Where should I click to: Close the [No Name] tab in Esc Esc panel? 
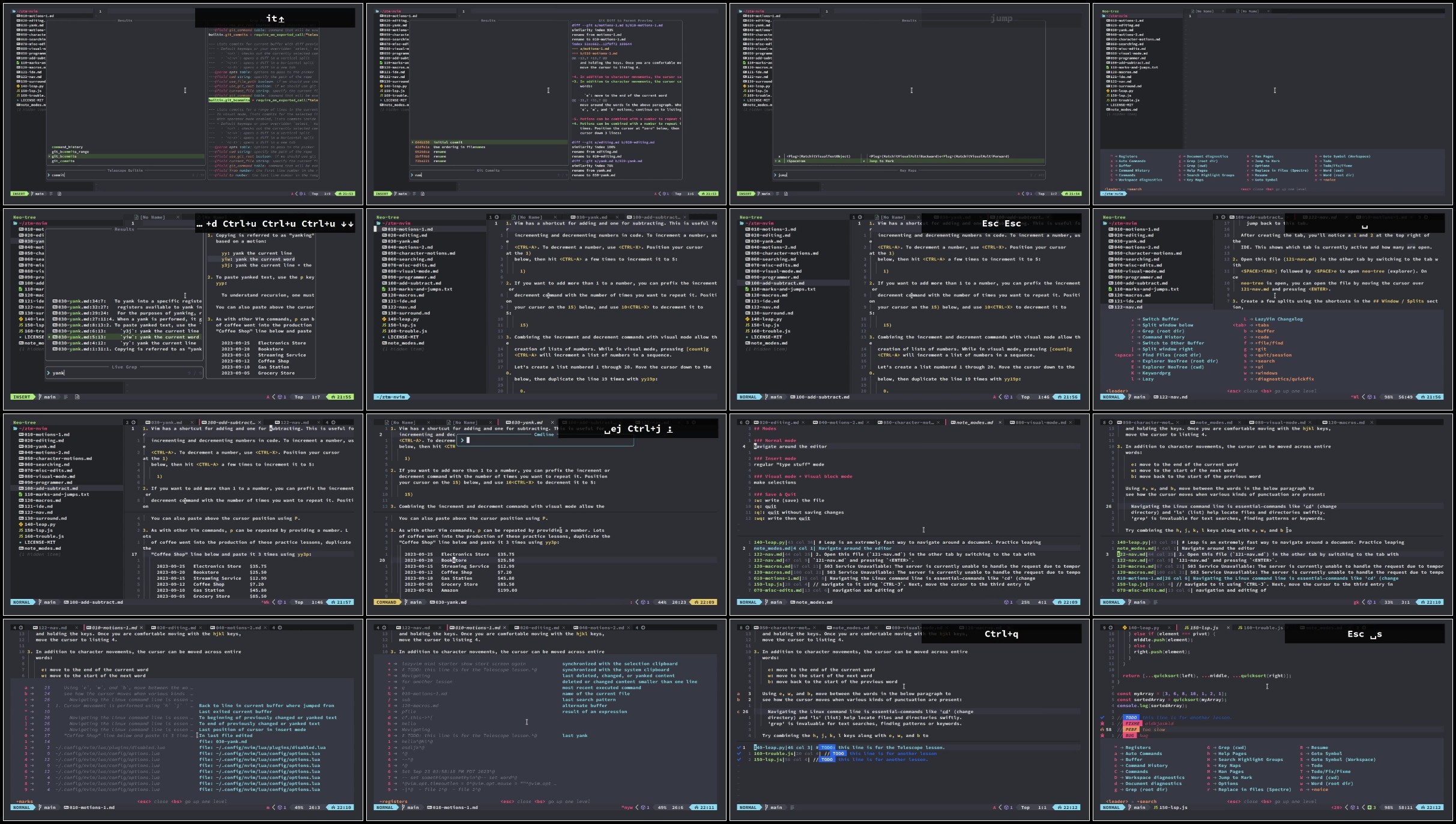[x=918, y=217]
